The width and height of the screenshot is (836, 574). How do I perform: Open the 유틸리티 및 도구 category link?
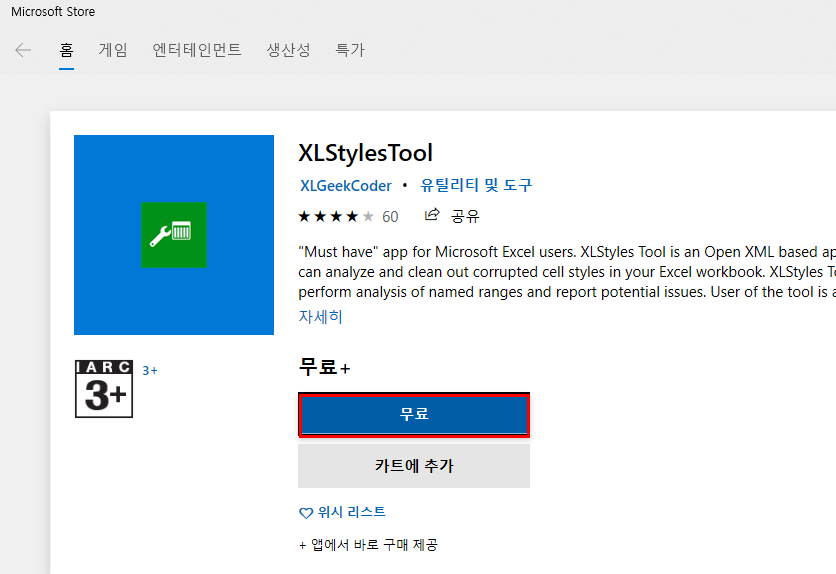point(476,185)
